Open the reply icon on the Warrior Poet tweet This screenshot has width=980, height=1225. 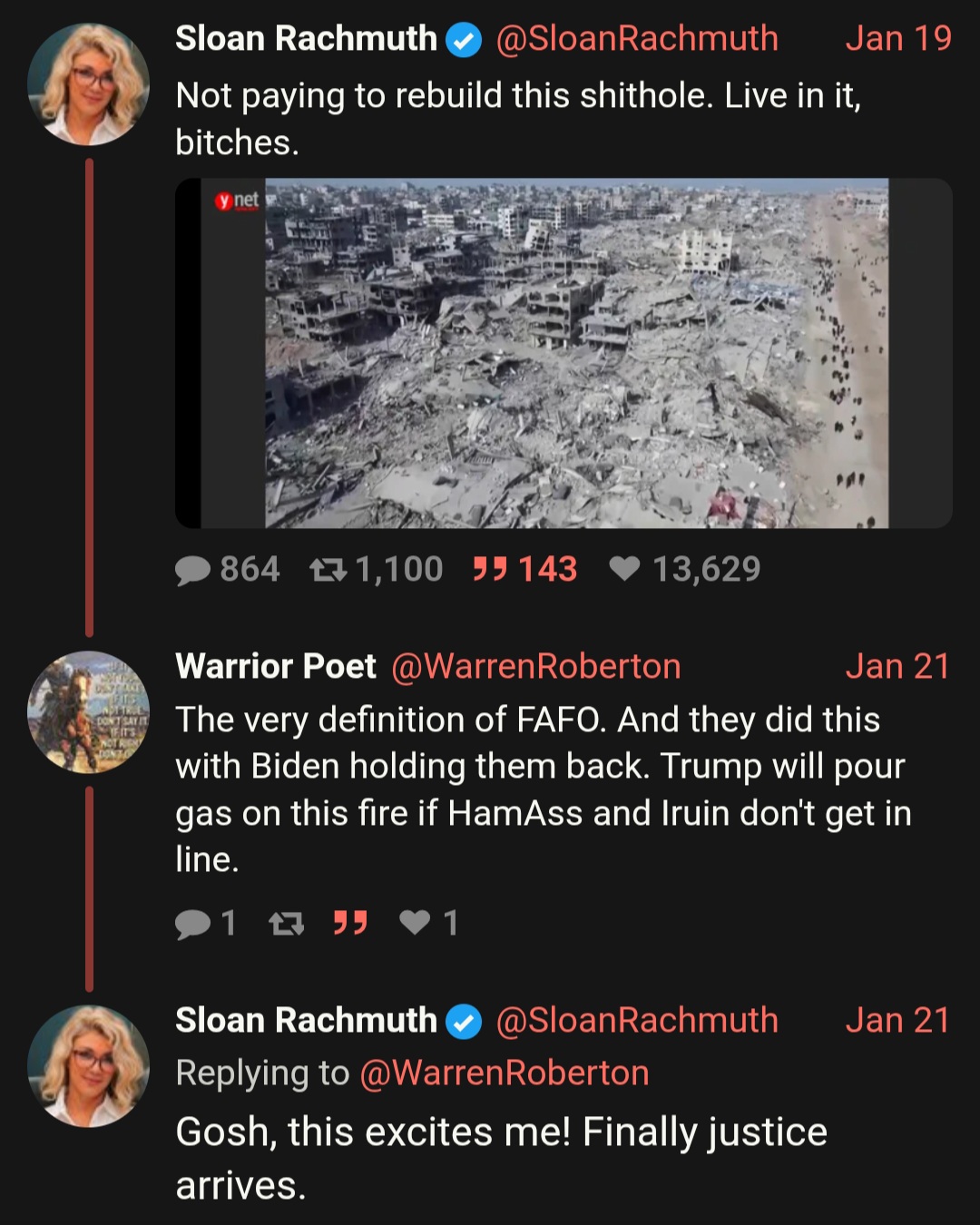click(x=192, y=924)
